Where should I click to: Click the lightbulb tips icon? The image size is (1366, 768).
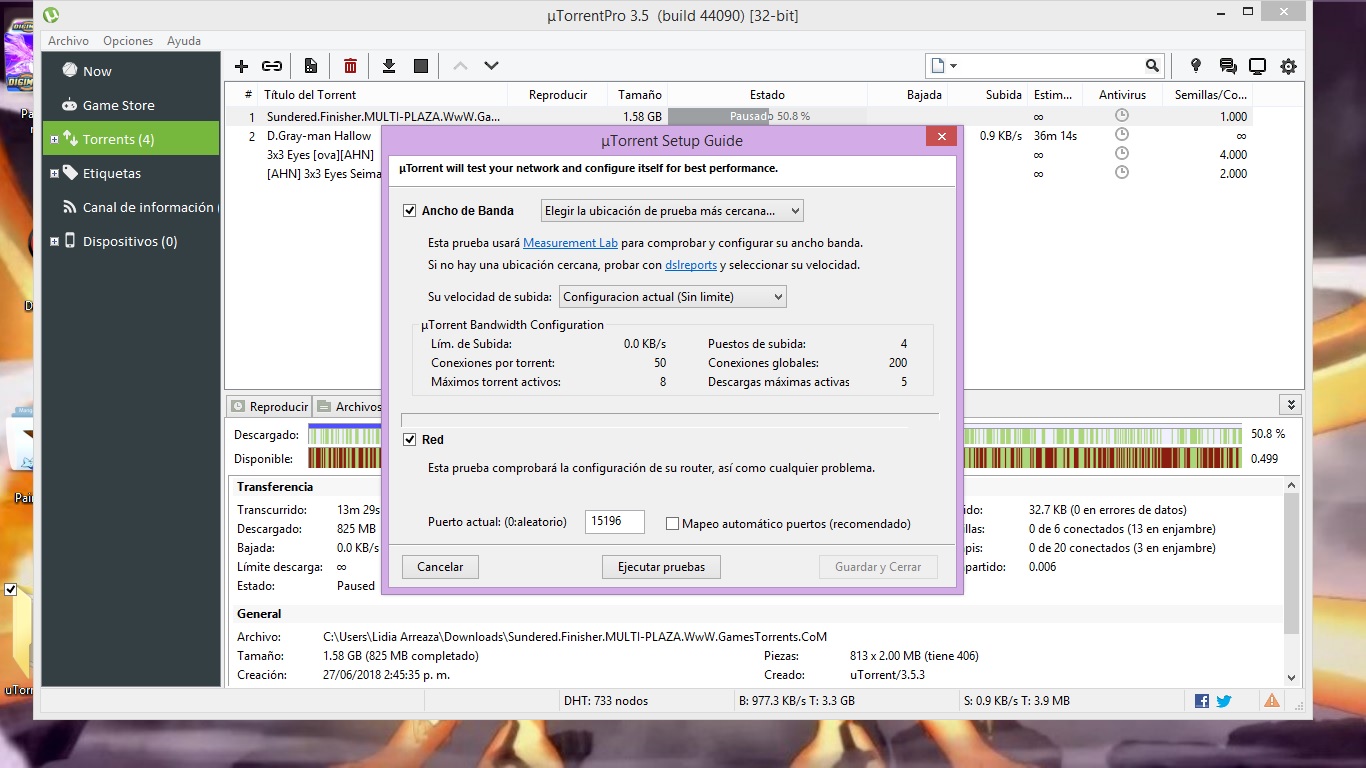tap(1195, 66)
